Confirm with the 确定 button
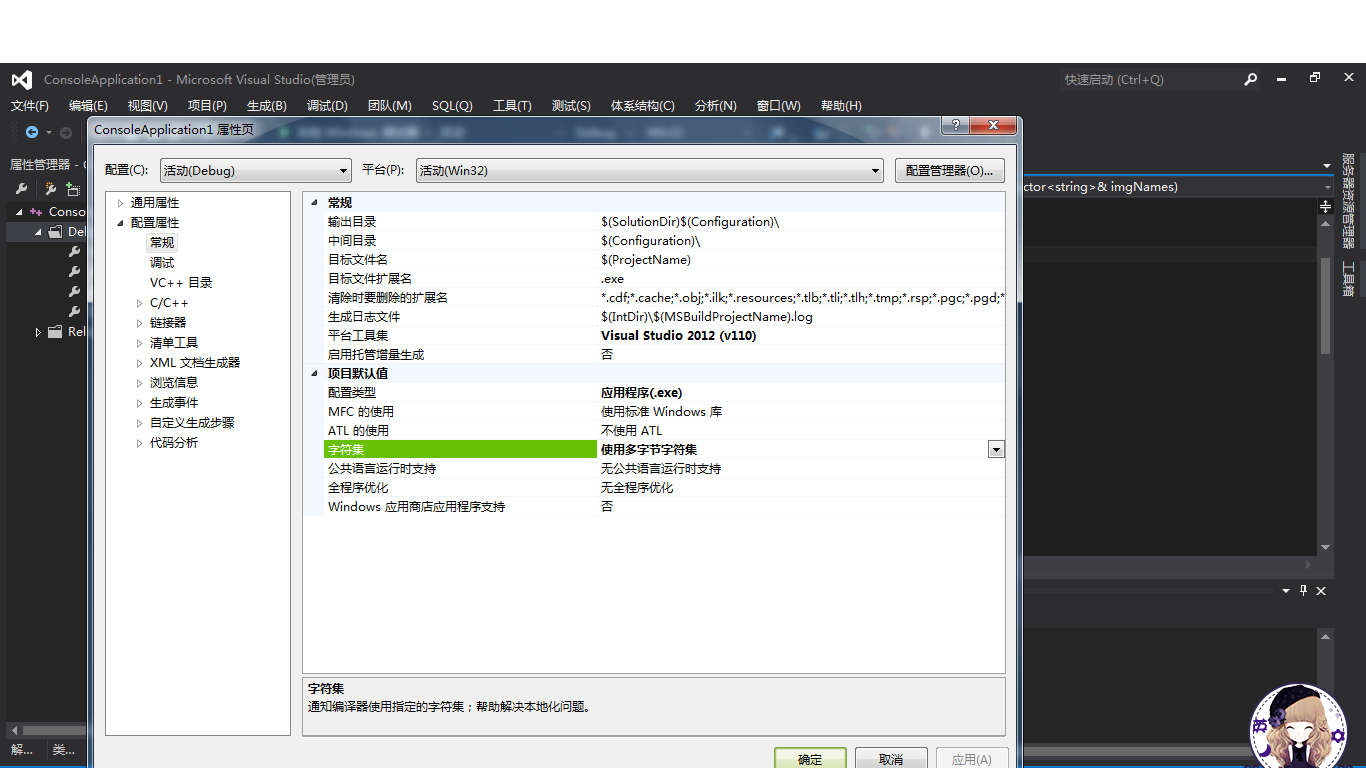This screenshot has width=1366, height=768. coord(810,758)
